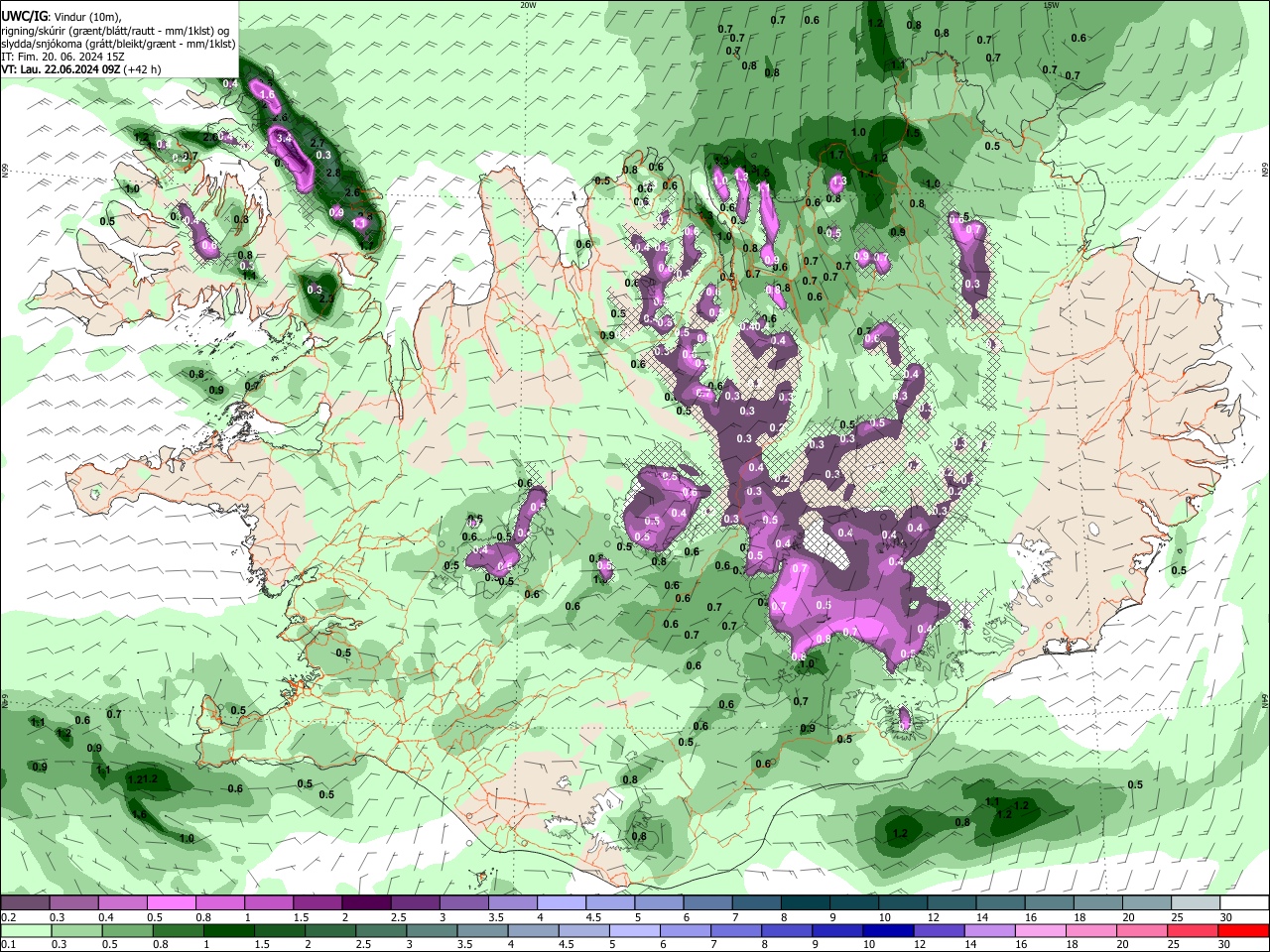Choose the darkest green 1–1.5 rain legend swatch
This screenshot has height=952, width=1270.
[230, 930]
